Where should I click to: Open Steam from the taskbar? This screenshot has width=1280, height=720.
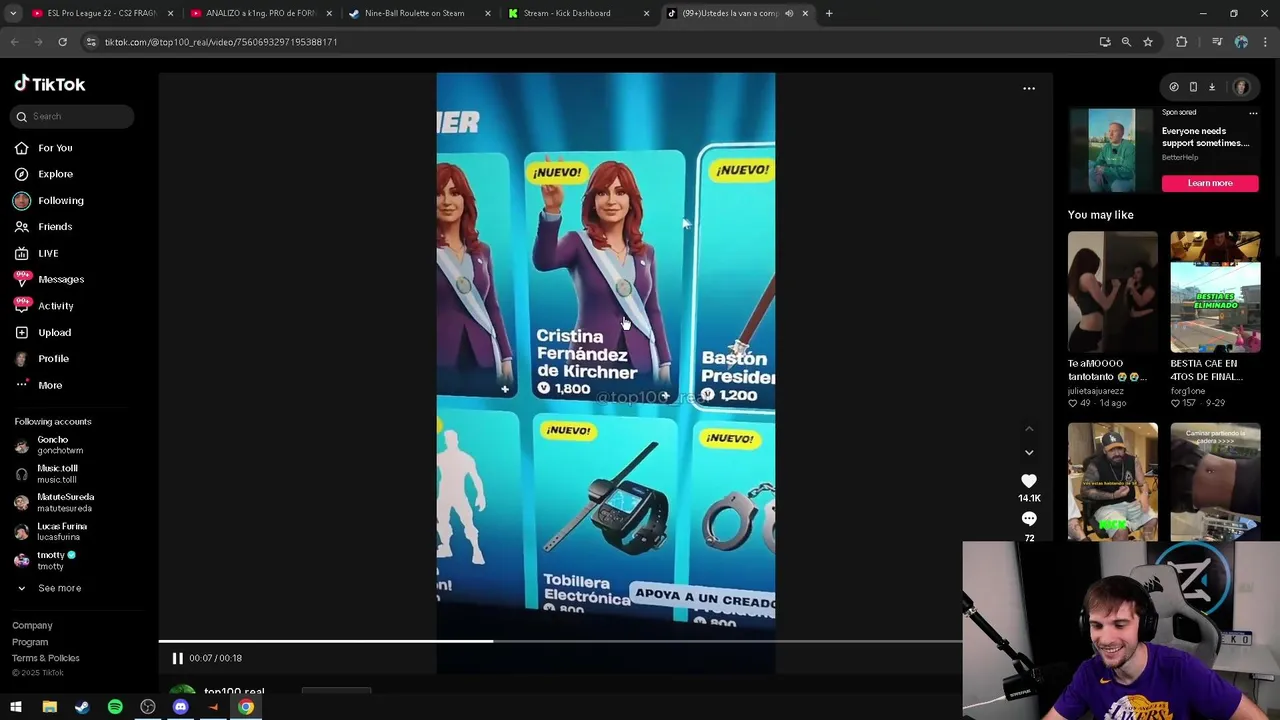coord(82,707)
